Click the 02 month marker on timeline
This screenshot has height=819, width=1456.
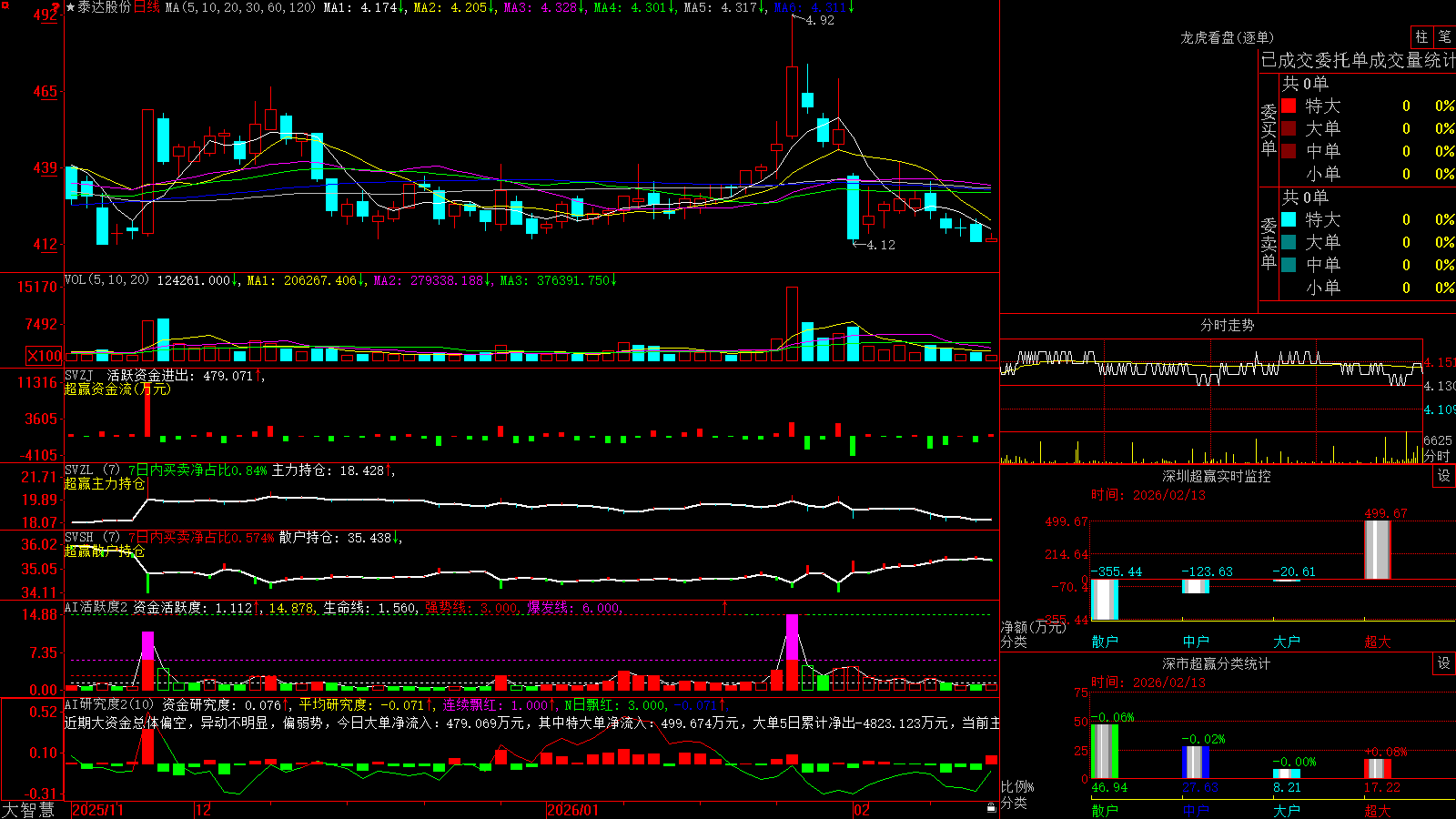pyautogui.click(x=861, y=810)
